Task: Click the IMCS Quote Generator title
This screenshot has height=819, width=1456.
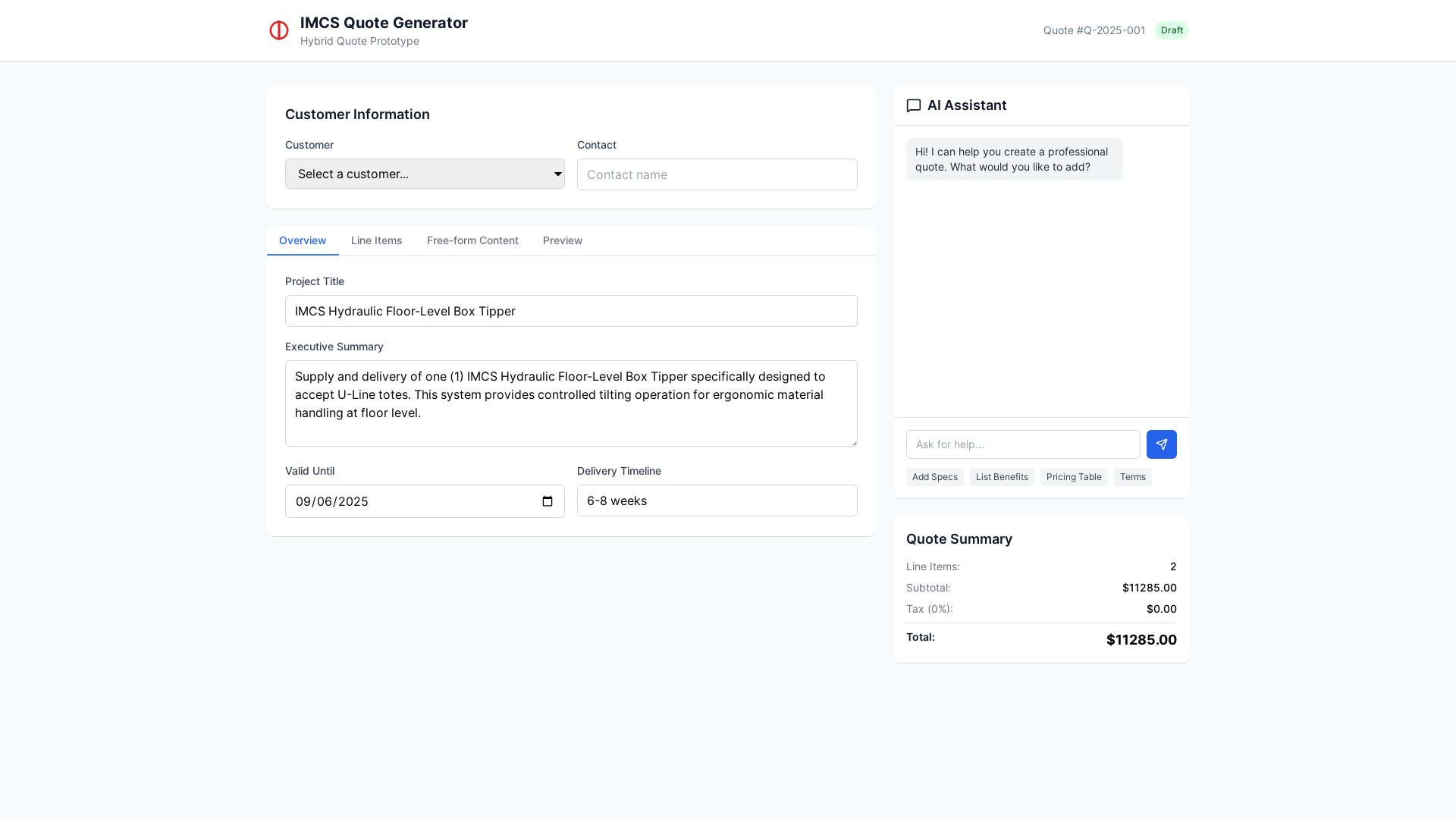Action: point(384,23)
